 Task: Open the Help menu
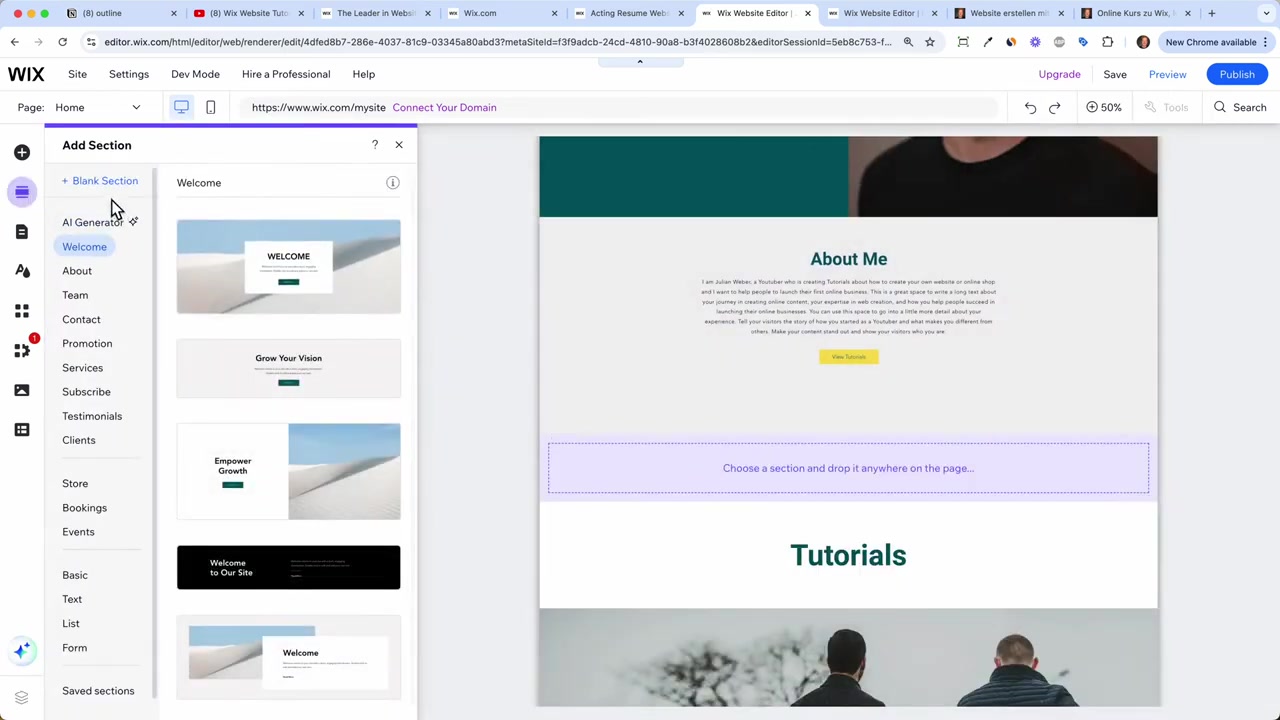(363, 74)
